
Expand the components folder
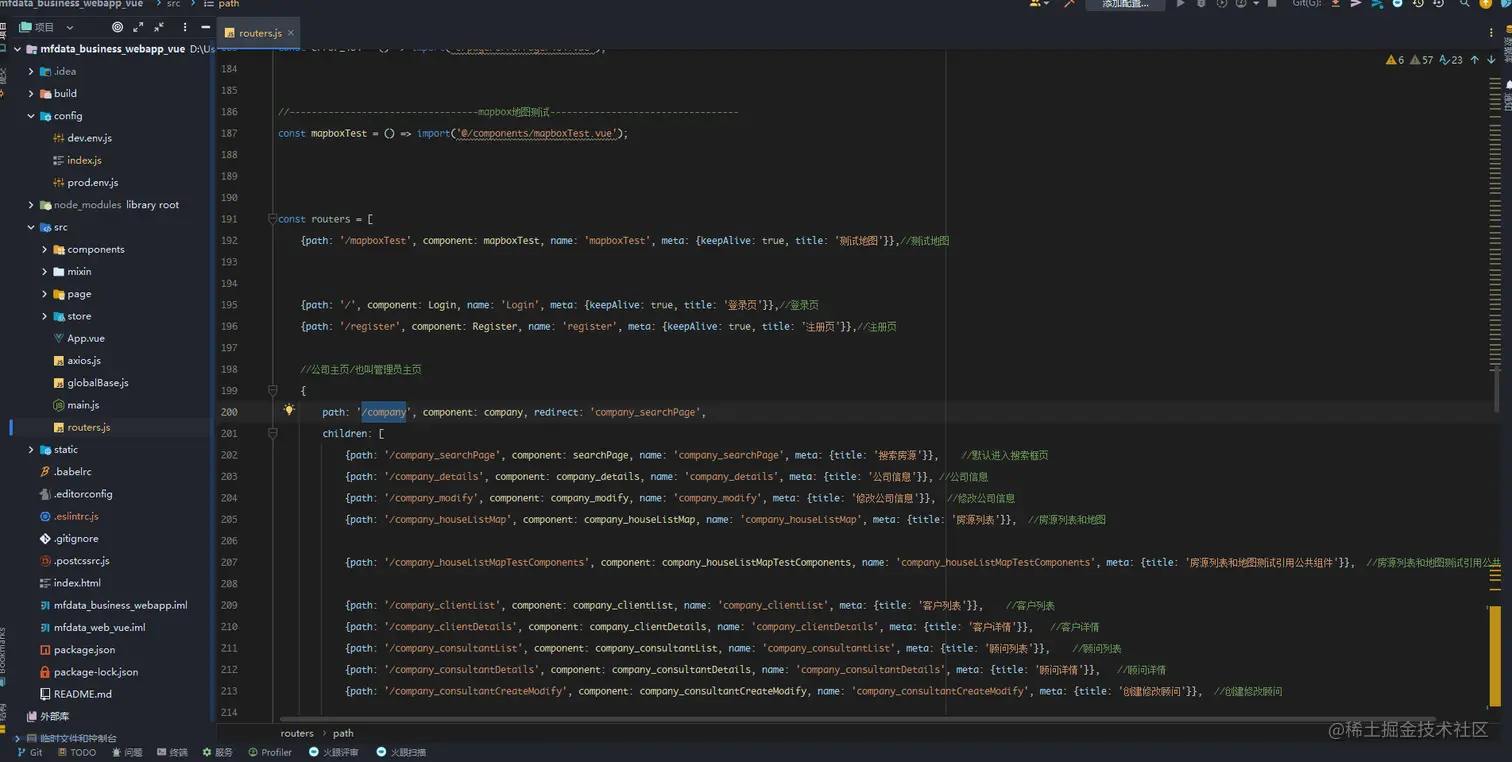pyautogui.click(x=44, y=249)
